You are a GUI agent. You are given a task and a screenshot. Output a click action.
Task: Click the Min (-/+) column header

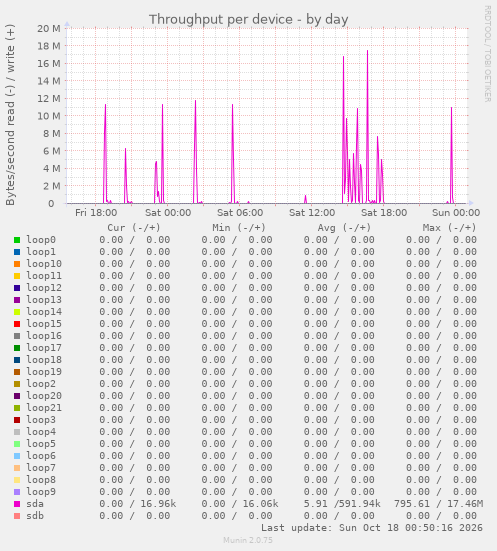pyautogui.click(x=239, y=228)
